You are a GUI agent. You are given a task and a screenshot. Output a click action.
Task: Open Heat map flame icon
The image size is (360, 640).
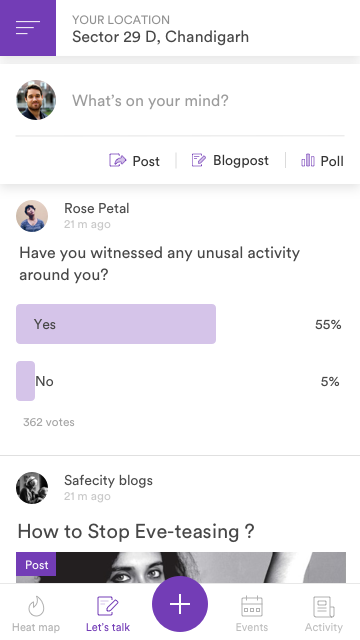(x=36, y=606)
